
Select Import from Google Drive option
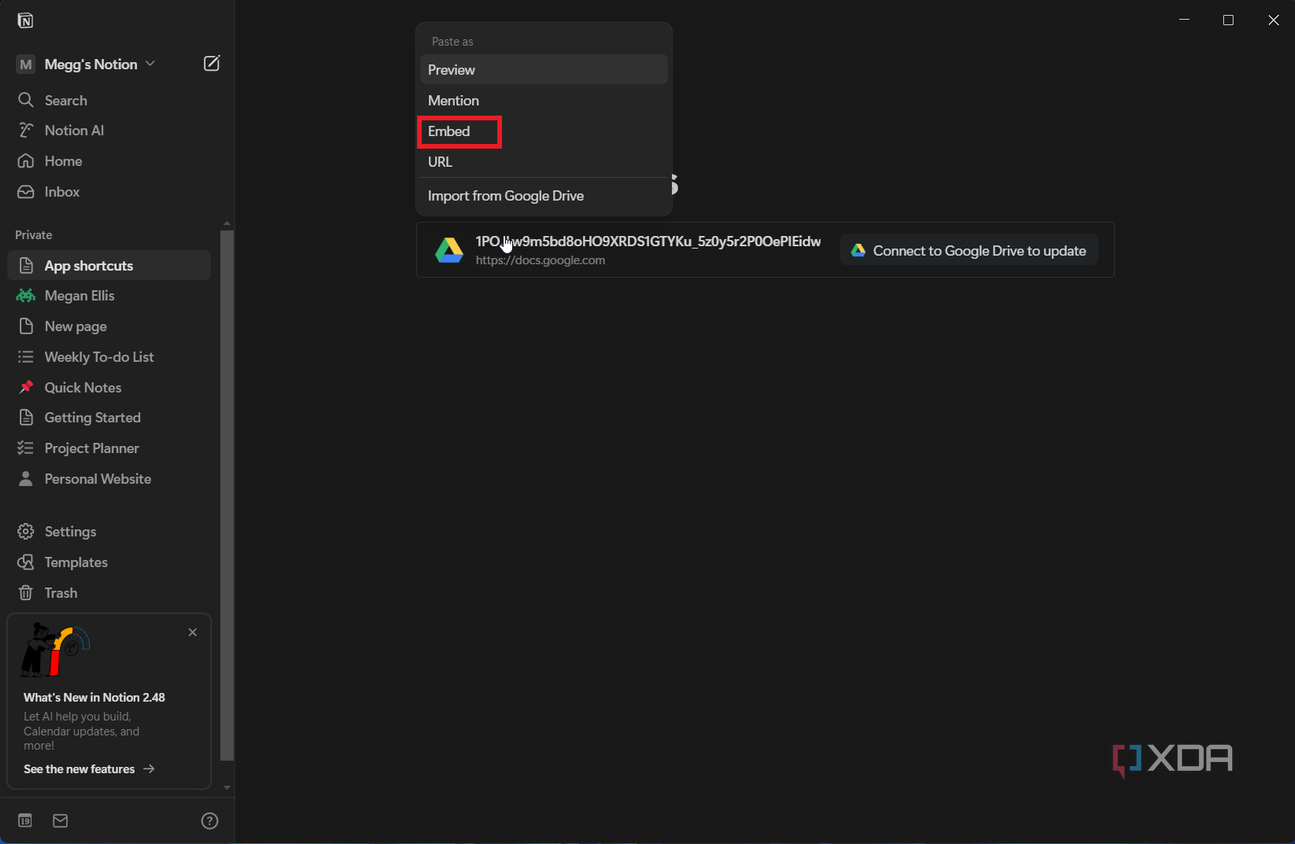coord(544,196)
